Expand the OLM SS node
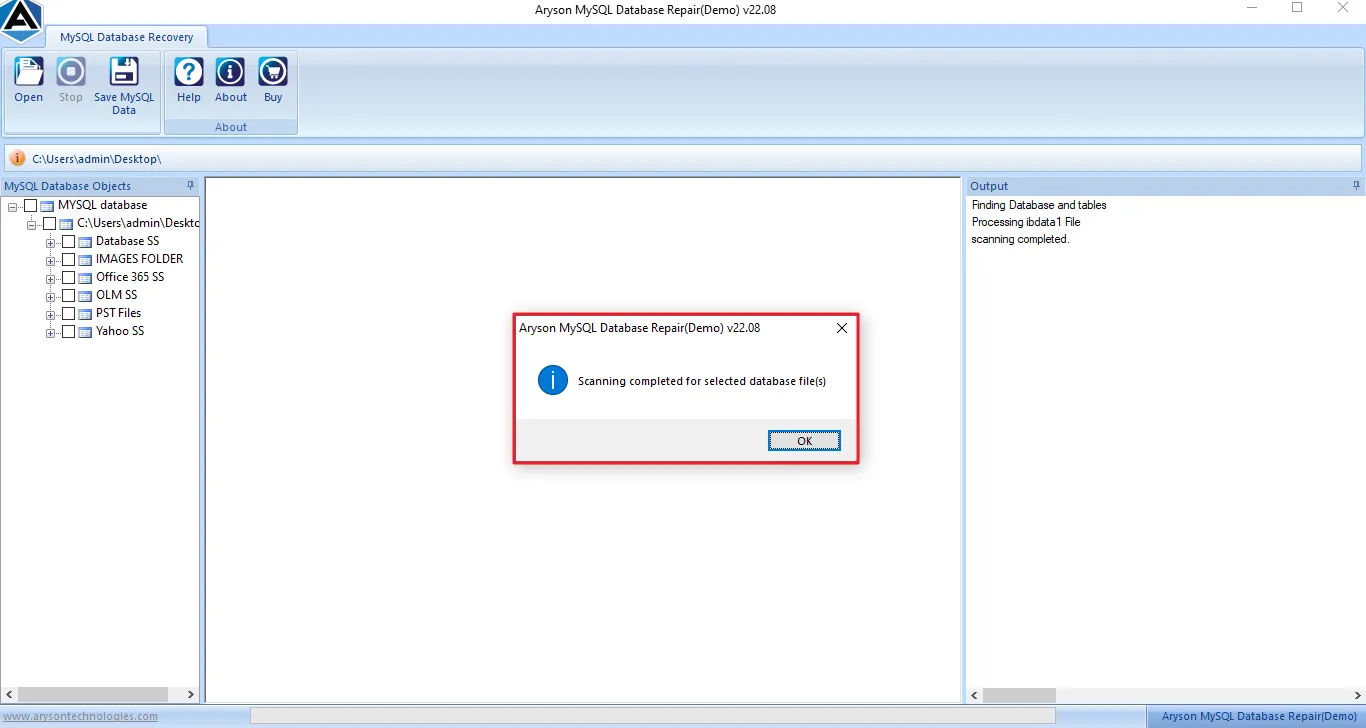This screenshot has width=1366, height=728. coord(50,296)
